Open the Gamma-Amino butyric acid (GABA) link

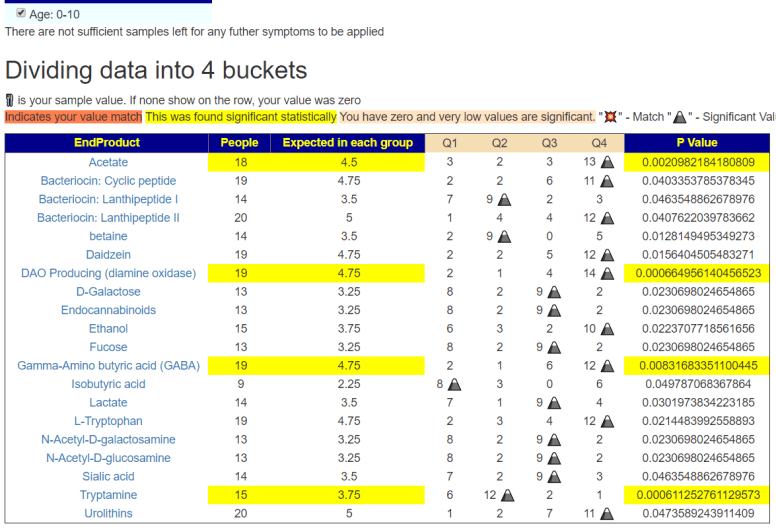point(108,366)
